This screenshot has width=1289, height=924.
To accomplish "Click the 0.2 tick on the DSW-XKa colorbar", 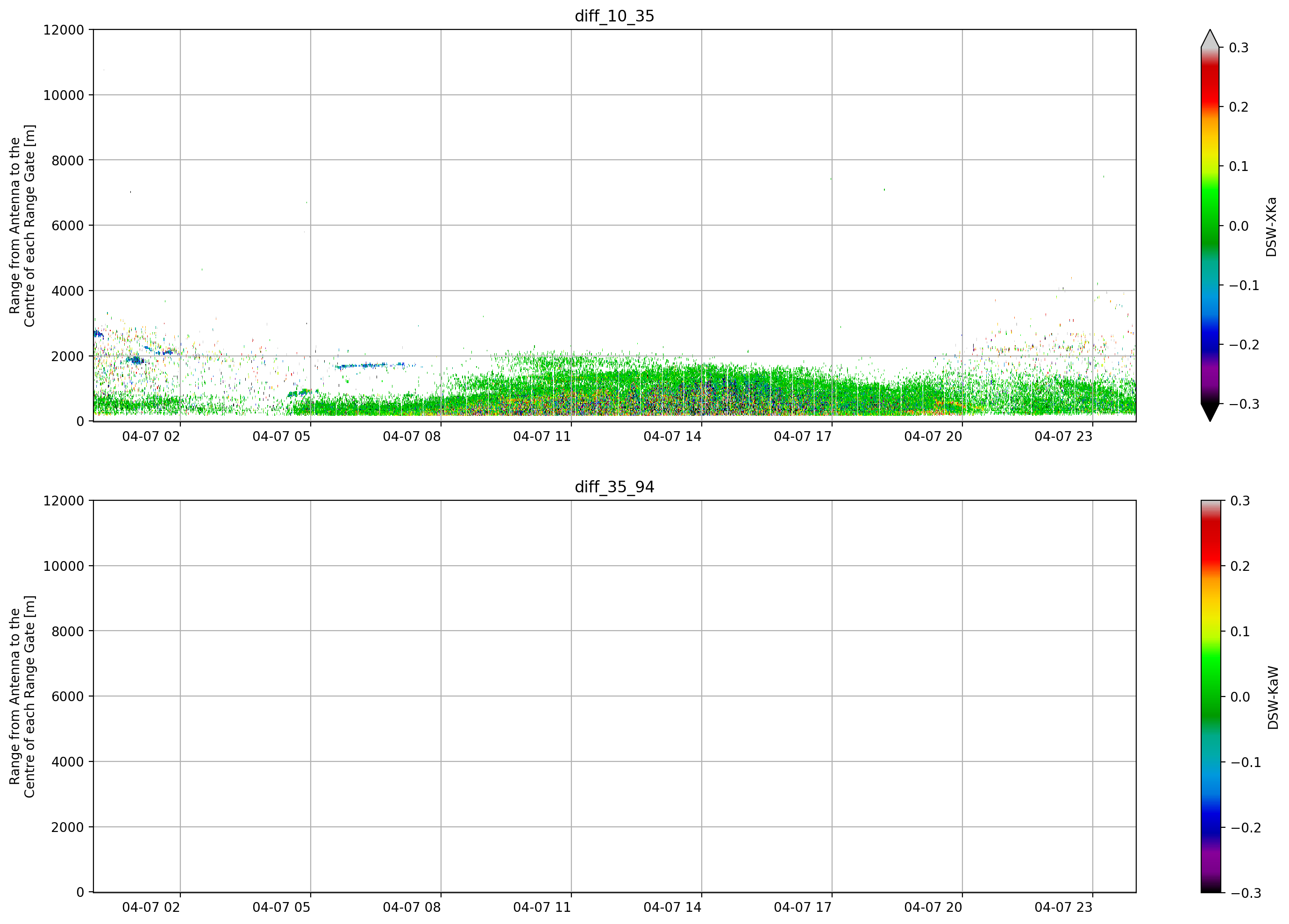I will [x=1239, y=107].
